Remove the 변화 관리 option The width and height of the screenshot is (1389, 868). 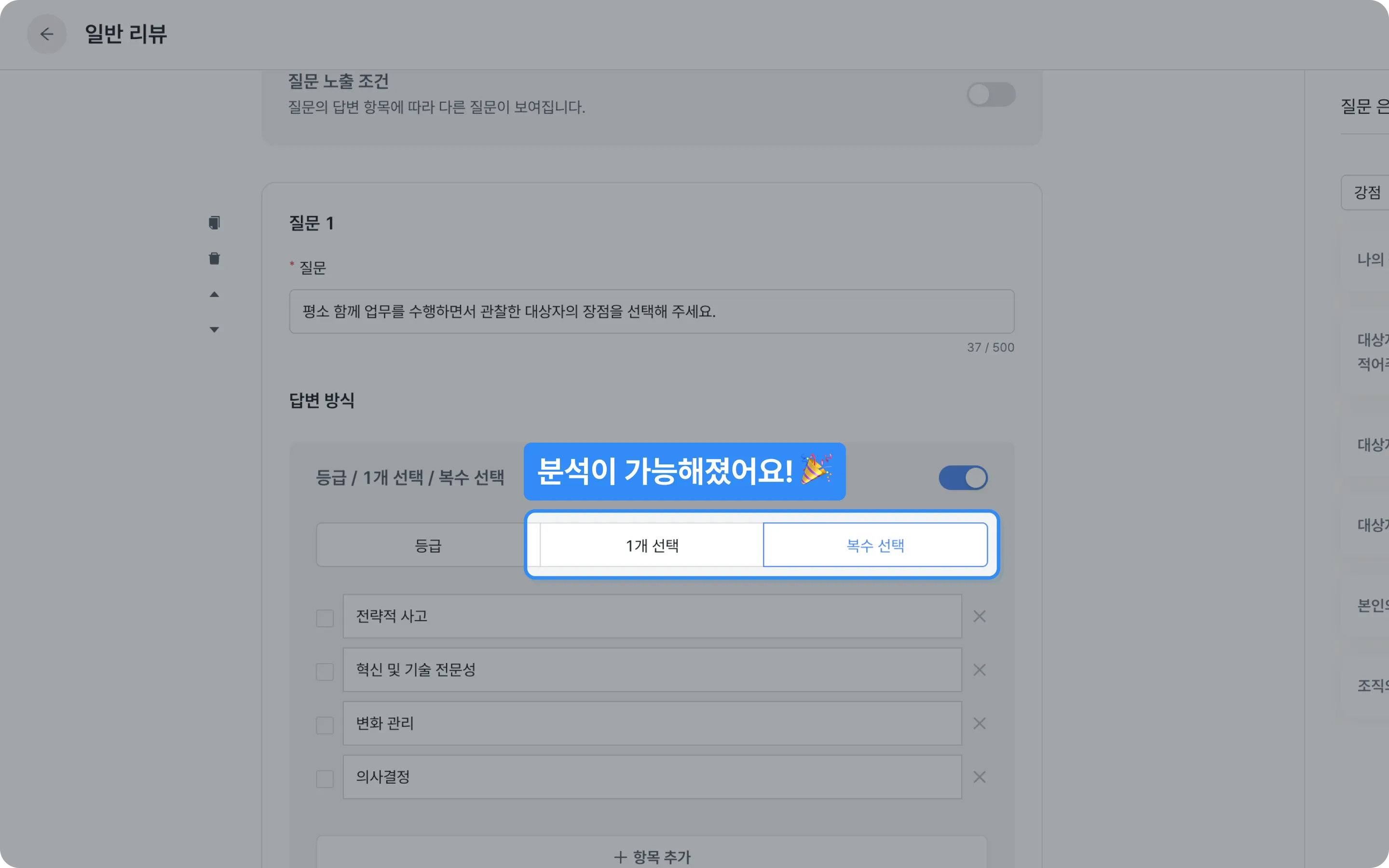pos(979,723)
